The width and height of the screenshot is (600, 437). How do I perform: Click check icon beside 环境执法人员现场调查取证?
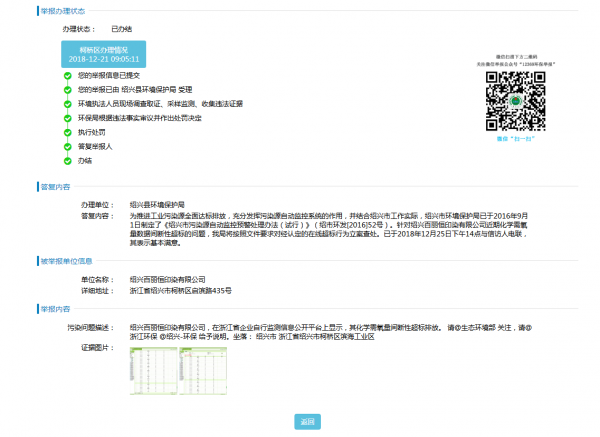[67, 103]
